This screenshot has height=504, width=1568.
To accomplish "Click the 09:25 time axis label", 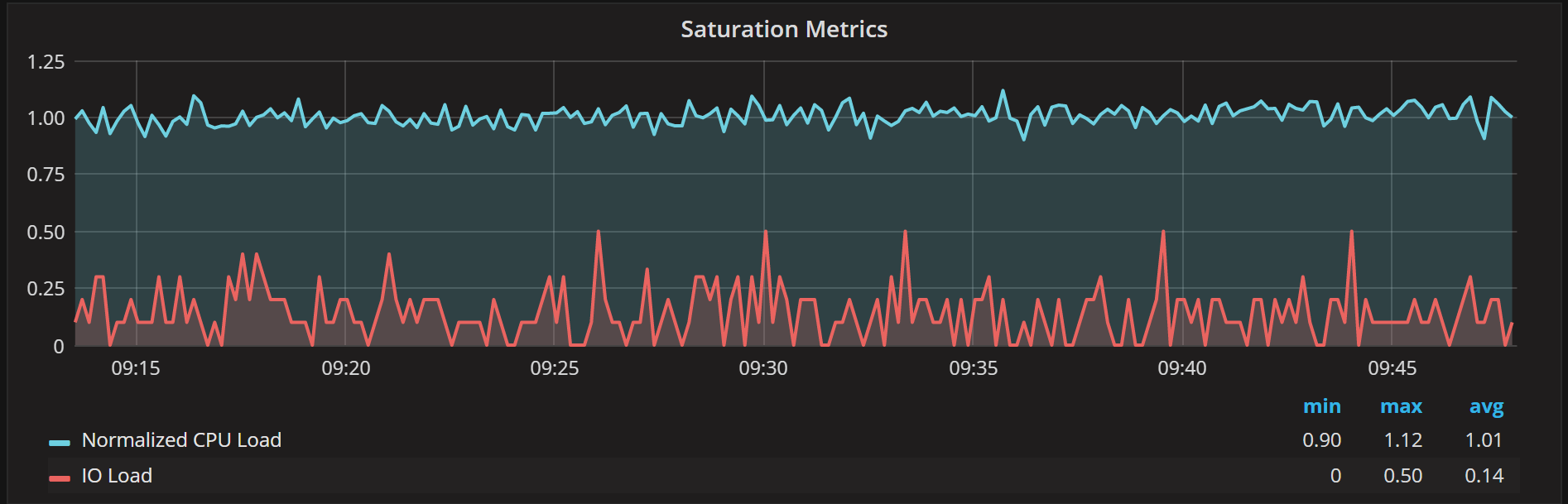I will point(555,368).
